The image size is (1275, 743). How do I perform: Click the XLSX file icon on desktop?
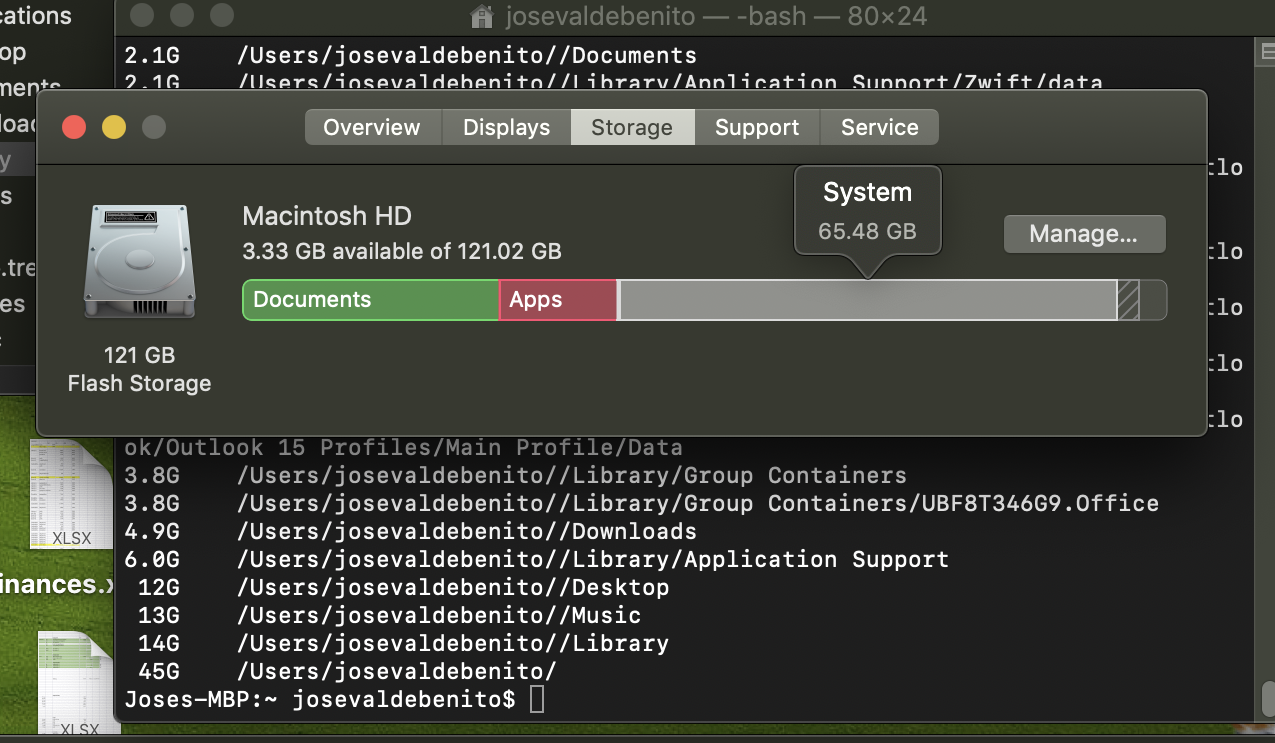72,495
